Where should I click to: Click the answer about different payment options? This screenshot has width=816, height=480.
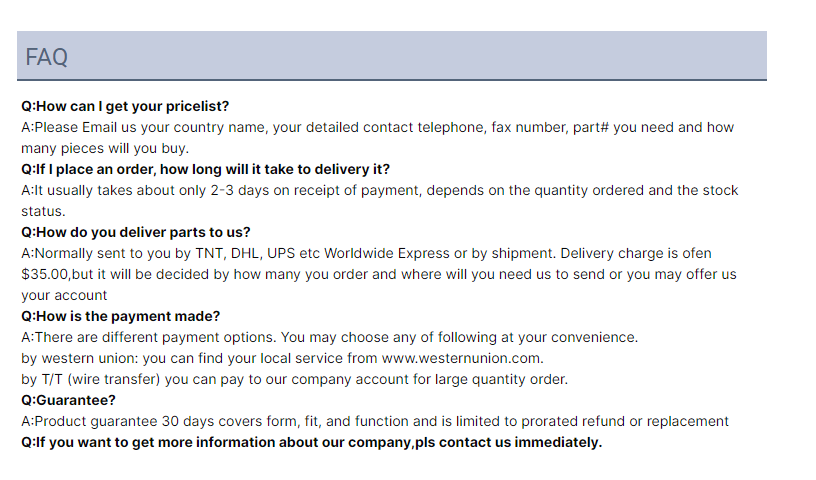point(329,337)
